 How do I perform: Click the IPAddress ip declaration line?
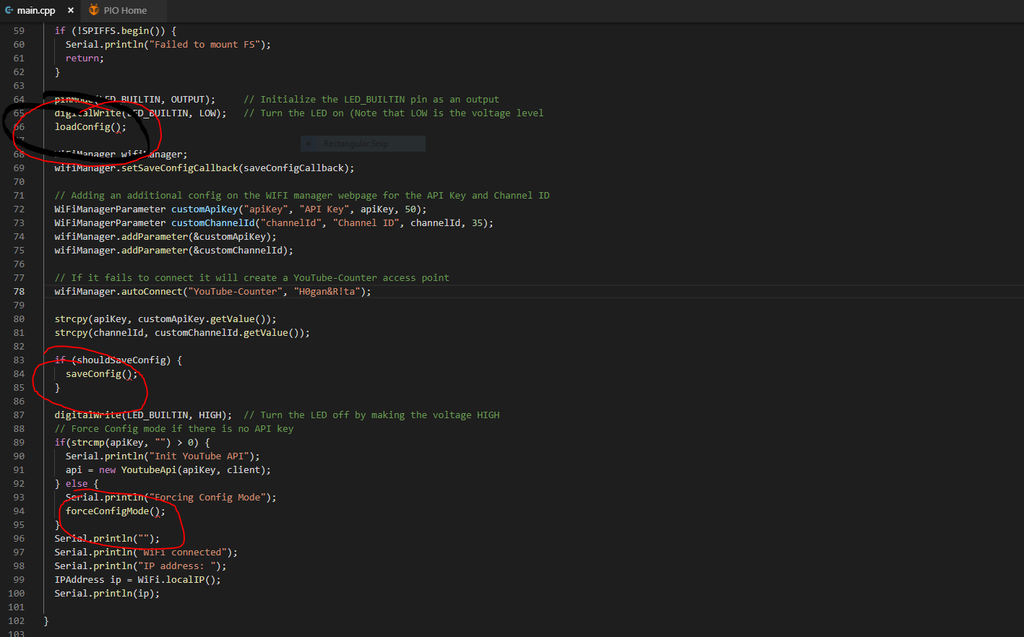137,579
